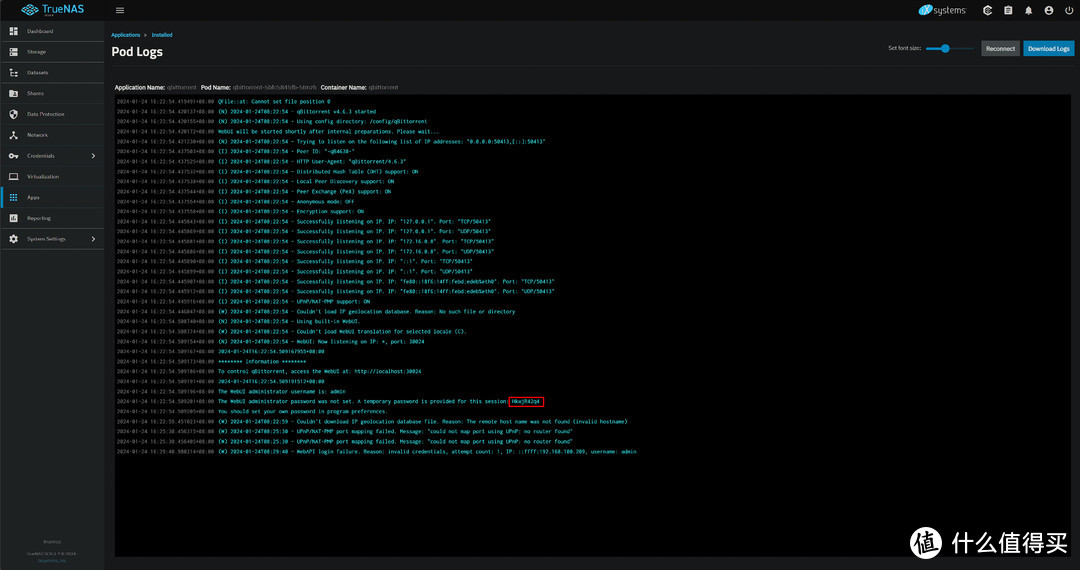
Task: Open the Datasets tree icon in the sidebar
Action: click(x=14, y=73)
